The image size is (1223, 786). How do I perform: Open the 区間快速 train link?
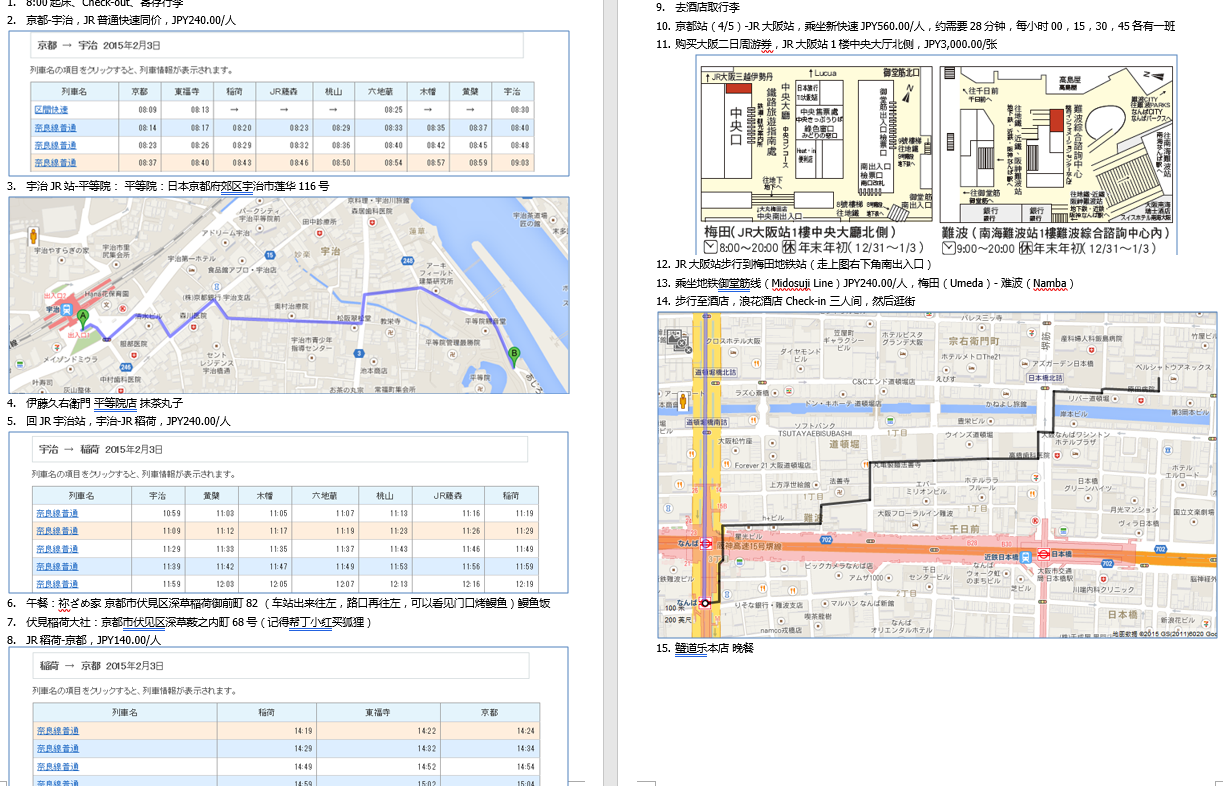51,110
